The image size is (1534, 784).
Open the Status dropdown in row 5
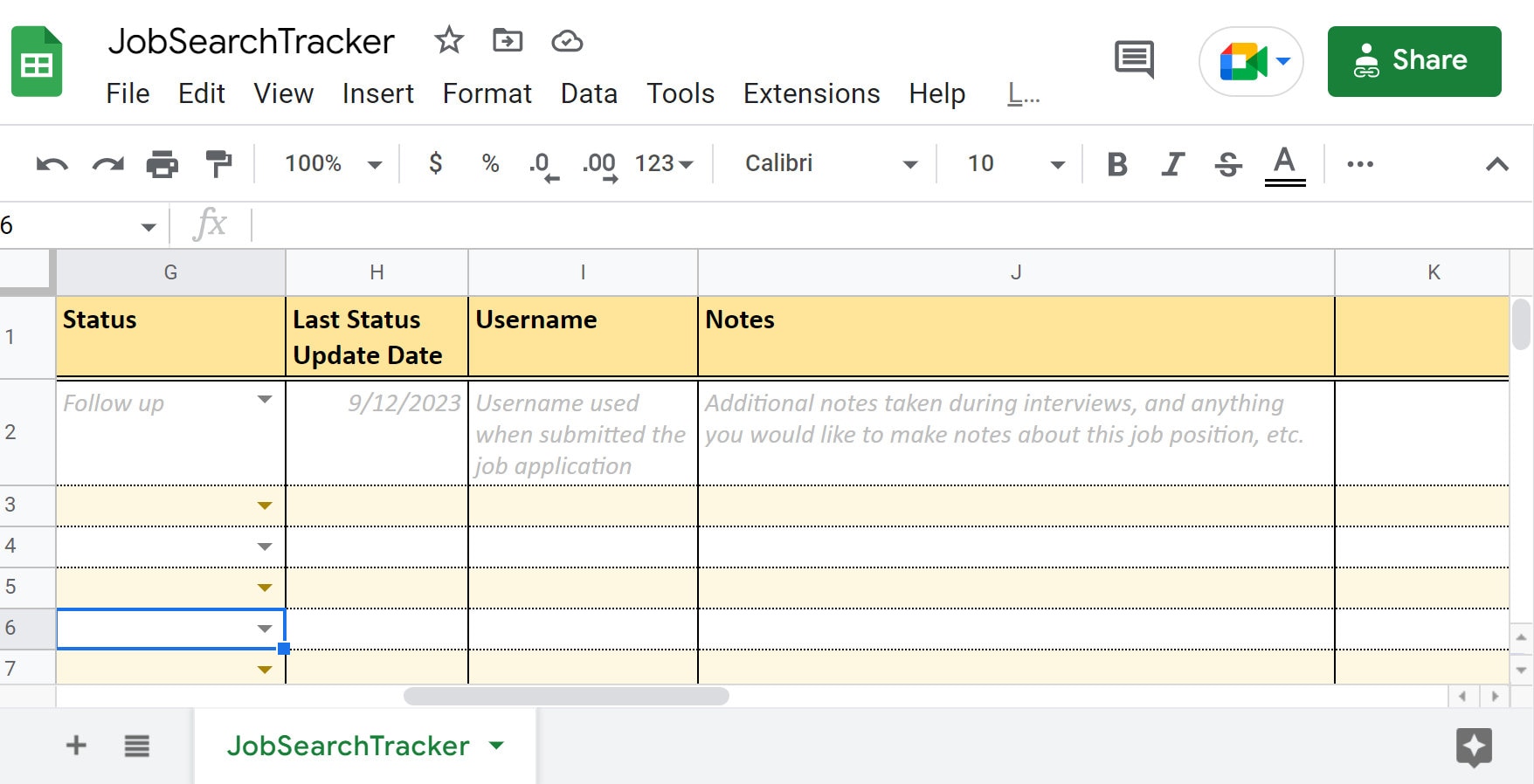pyautogui.click(x=265, y=588)
